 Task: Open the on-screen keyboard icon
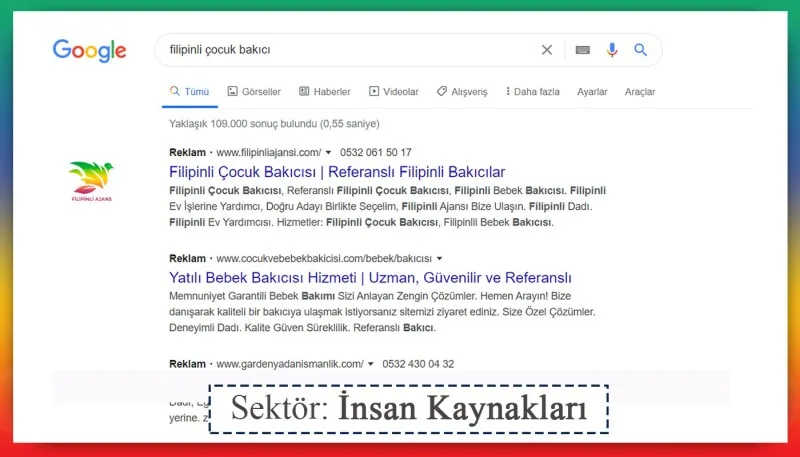click(x=583, y=50)
